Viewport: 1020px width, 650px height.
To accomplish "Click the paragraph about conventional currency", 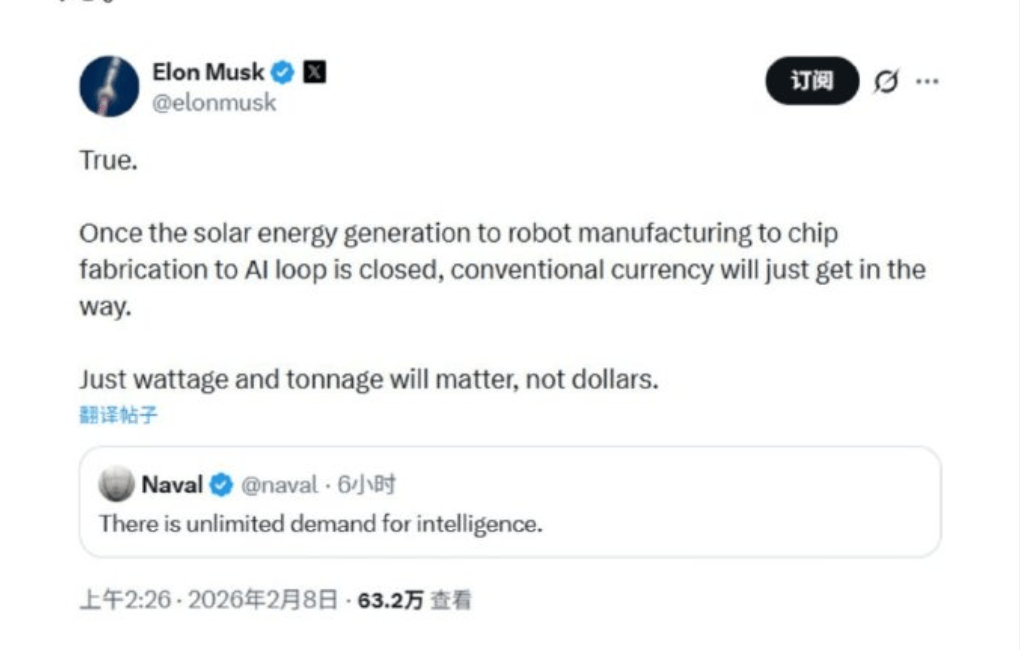I will click(500, 270).
